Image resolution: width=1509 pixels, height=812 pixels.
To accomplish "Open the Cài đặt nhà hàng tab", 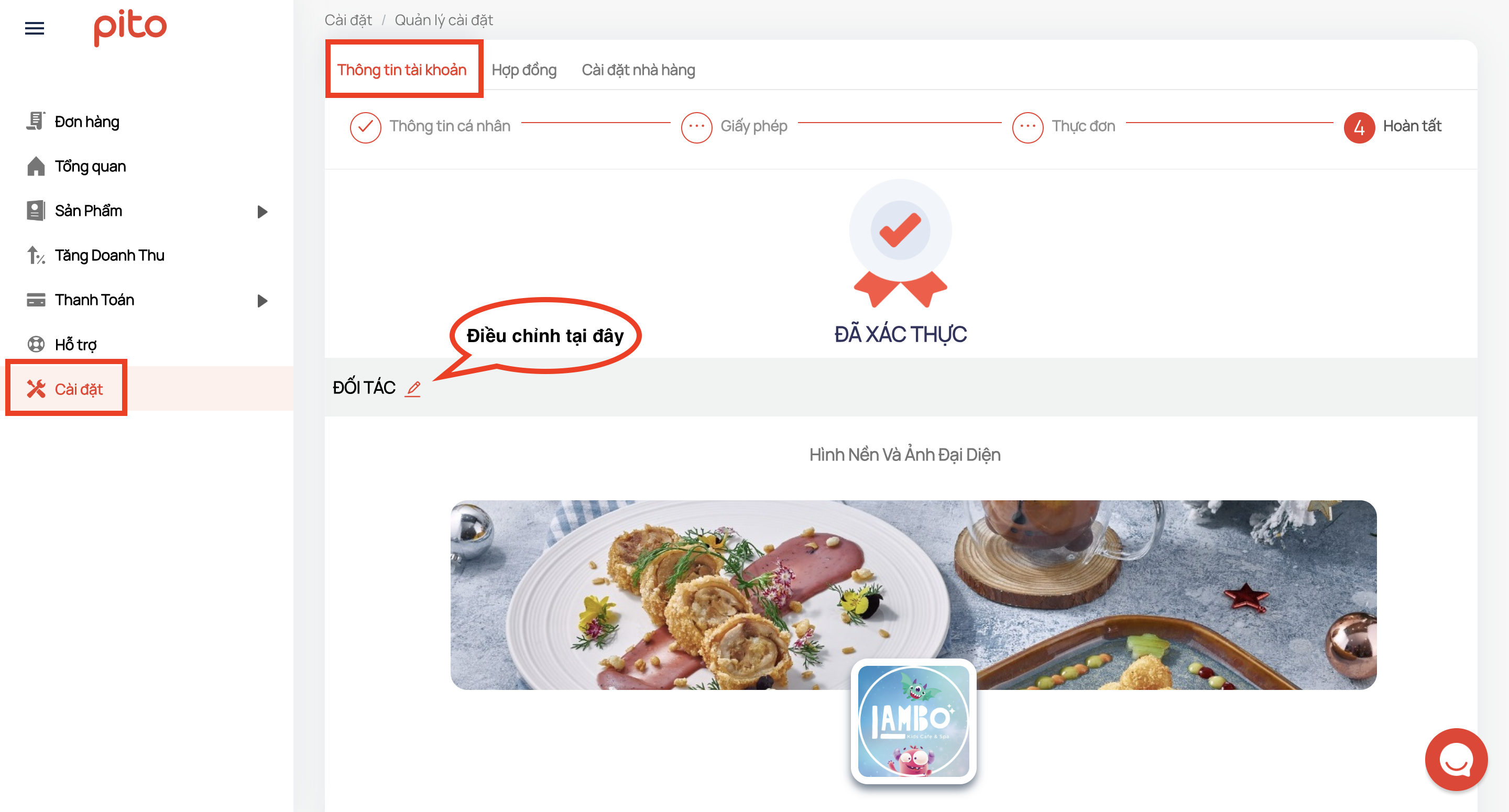I will coord(638,70).
